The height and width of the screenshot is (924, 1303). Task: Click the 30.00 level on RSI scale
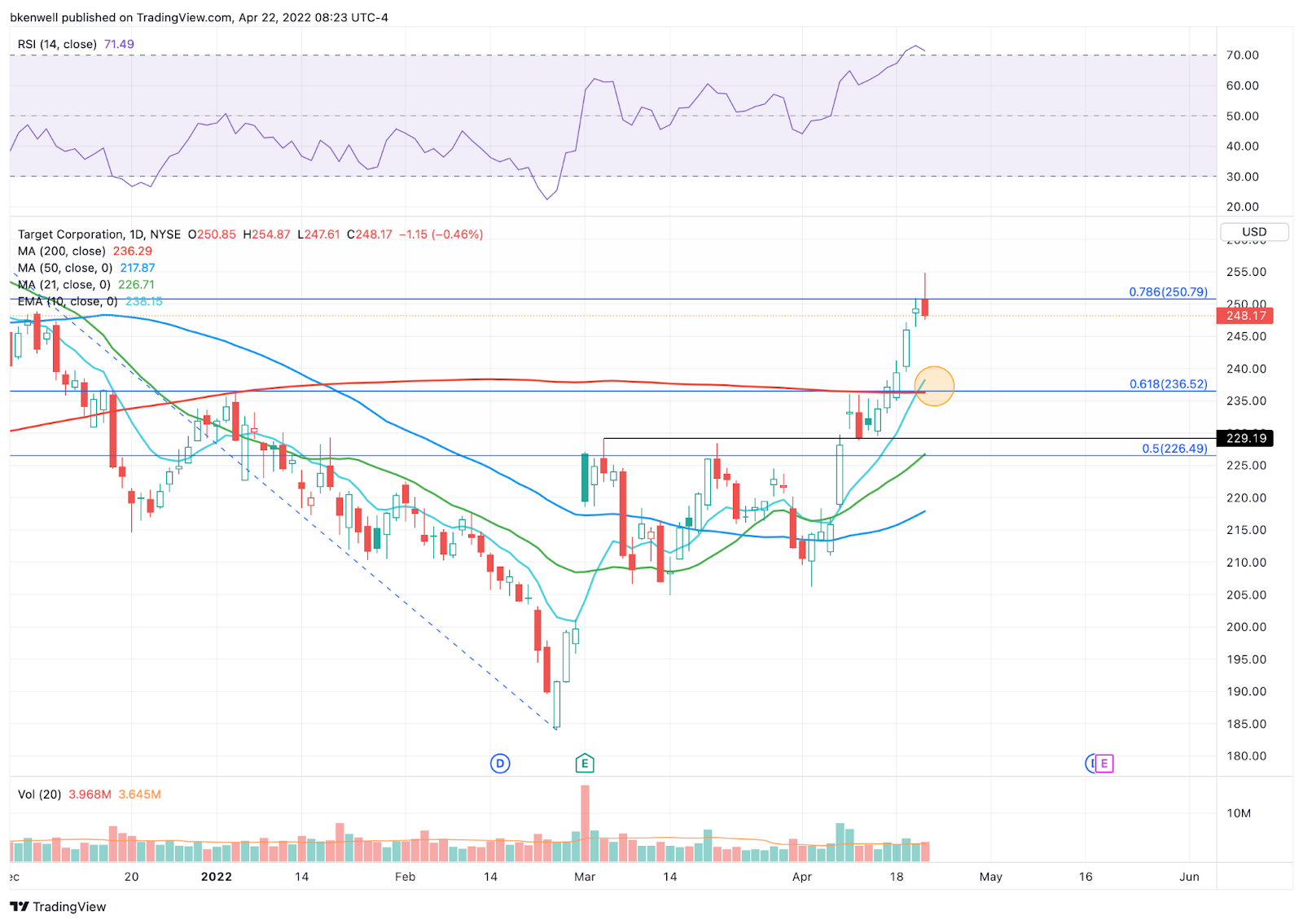(x=1243, y=177)
